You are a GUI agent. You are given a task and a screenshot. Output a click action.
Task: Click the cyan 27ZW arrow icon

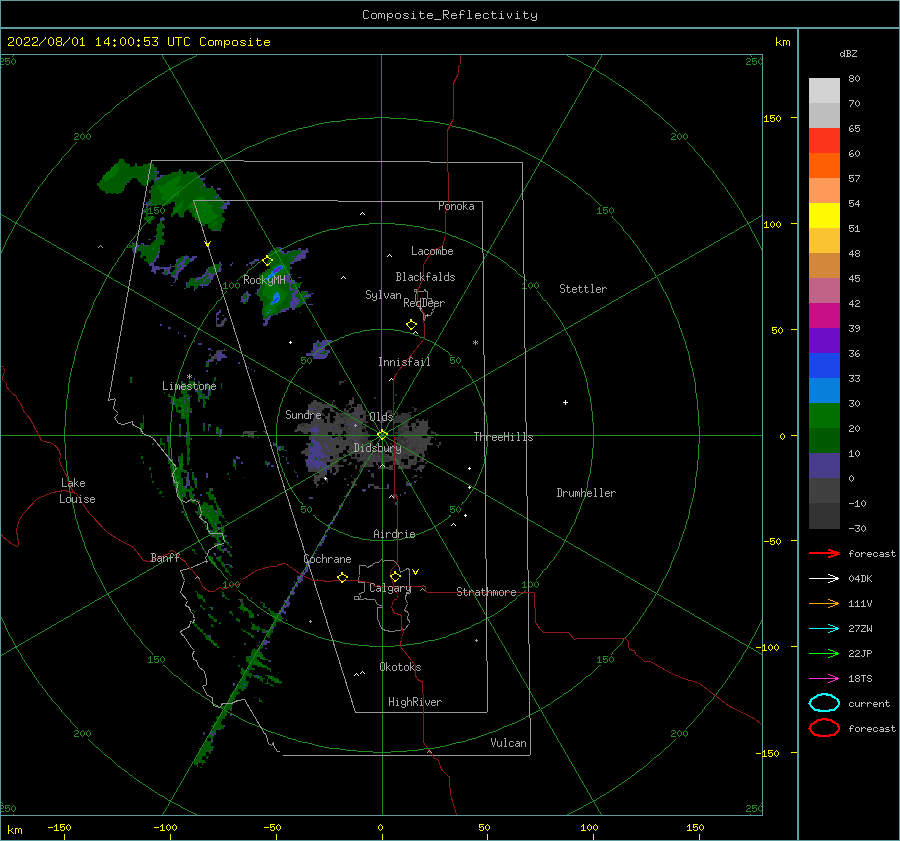(x=824, y=629)
